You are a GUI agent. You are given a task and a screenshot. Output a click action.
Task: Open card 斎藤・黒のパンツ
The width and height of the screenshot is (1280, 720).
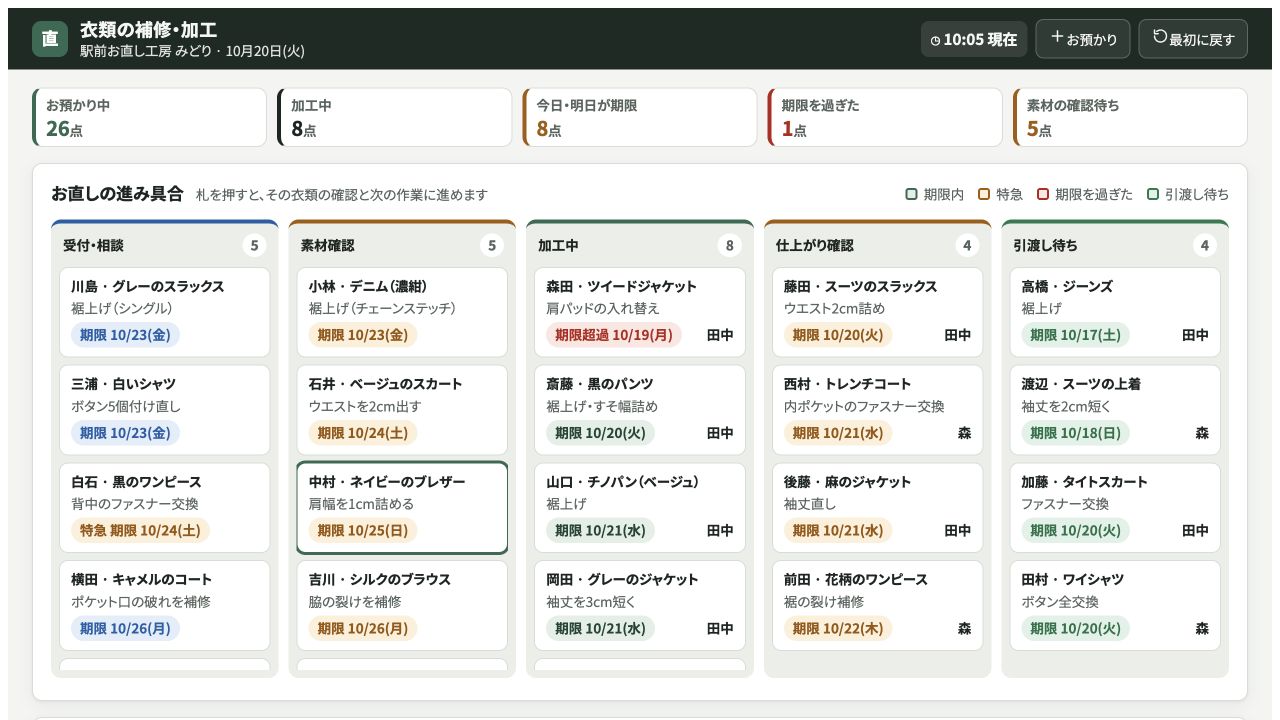[640, 410]
